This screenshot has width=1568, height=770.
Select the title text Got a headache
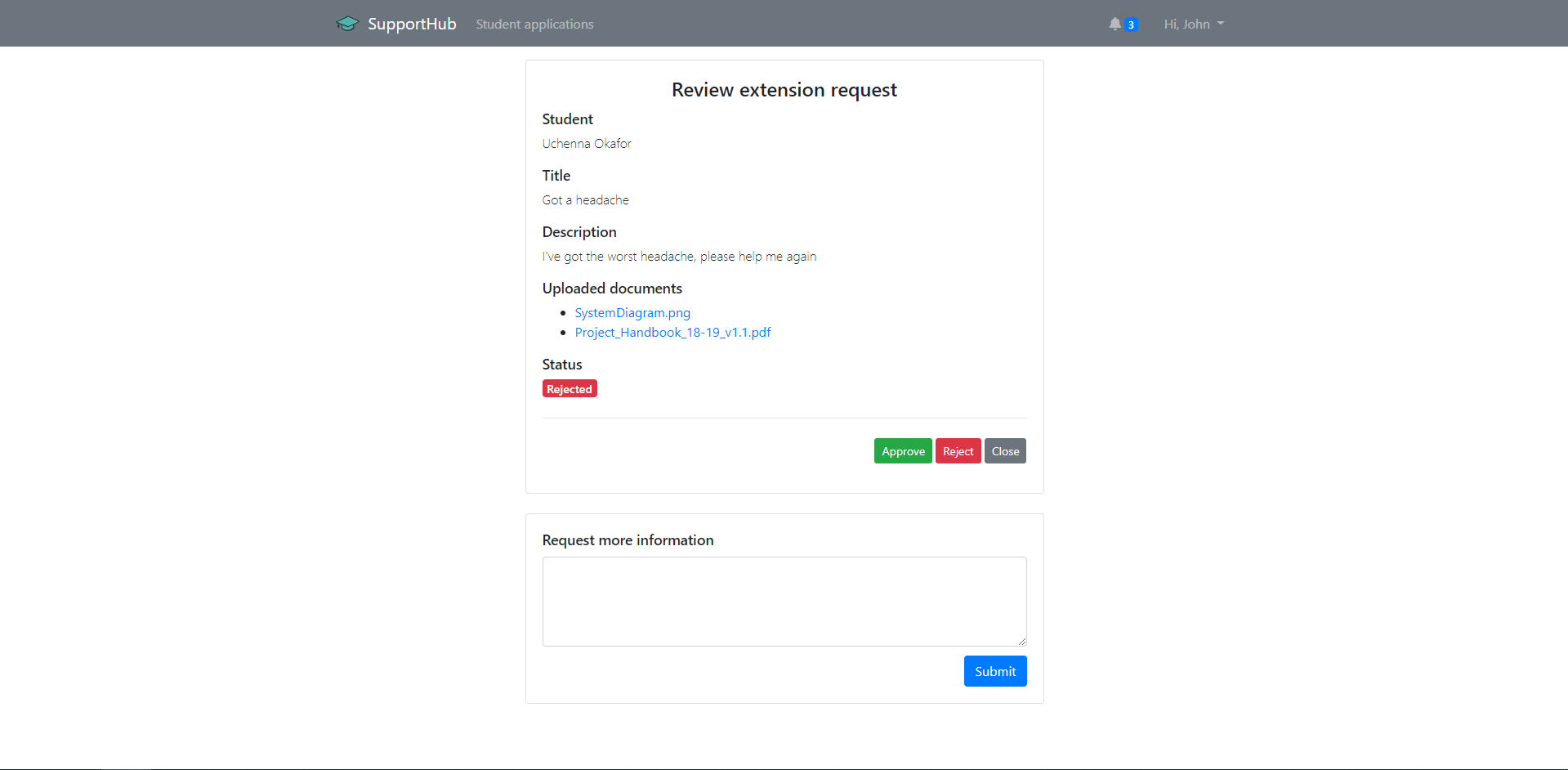coord(586,199)
